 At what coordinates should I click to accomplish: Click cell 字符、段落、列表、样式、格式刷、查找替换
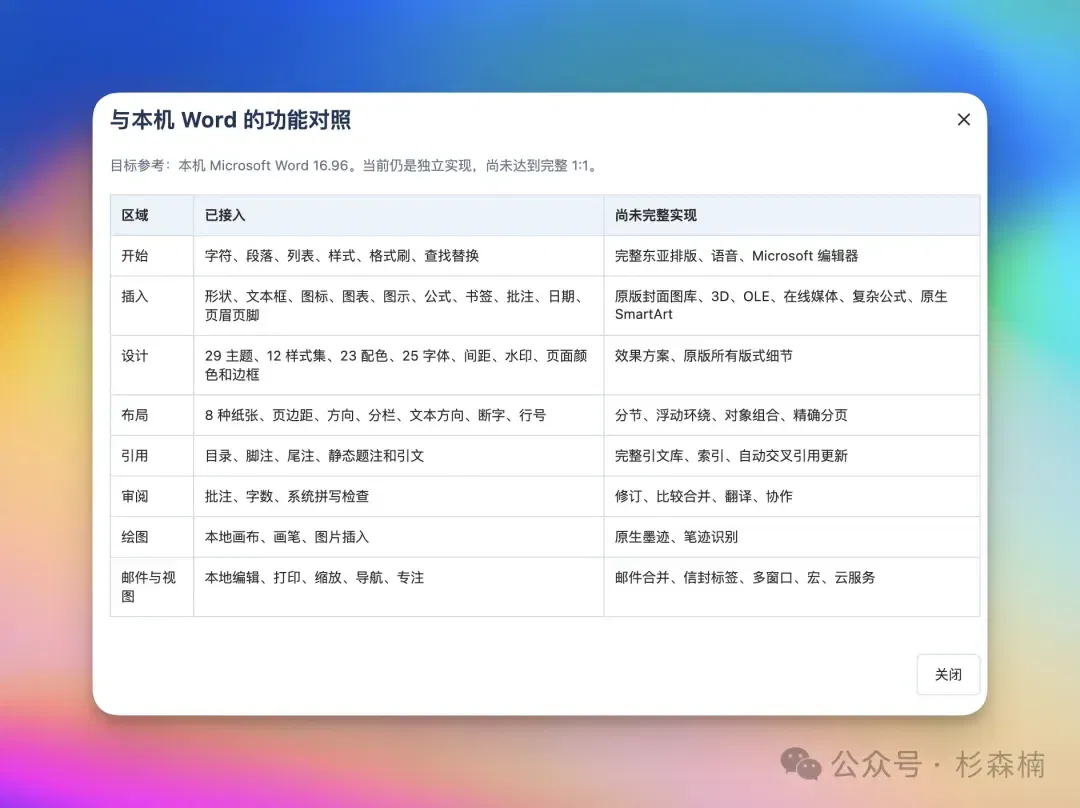[x=399, y=256]
